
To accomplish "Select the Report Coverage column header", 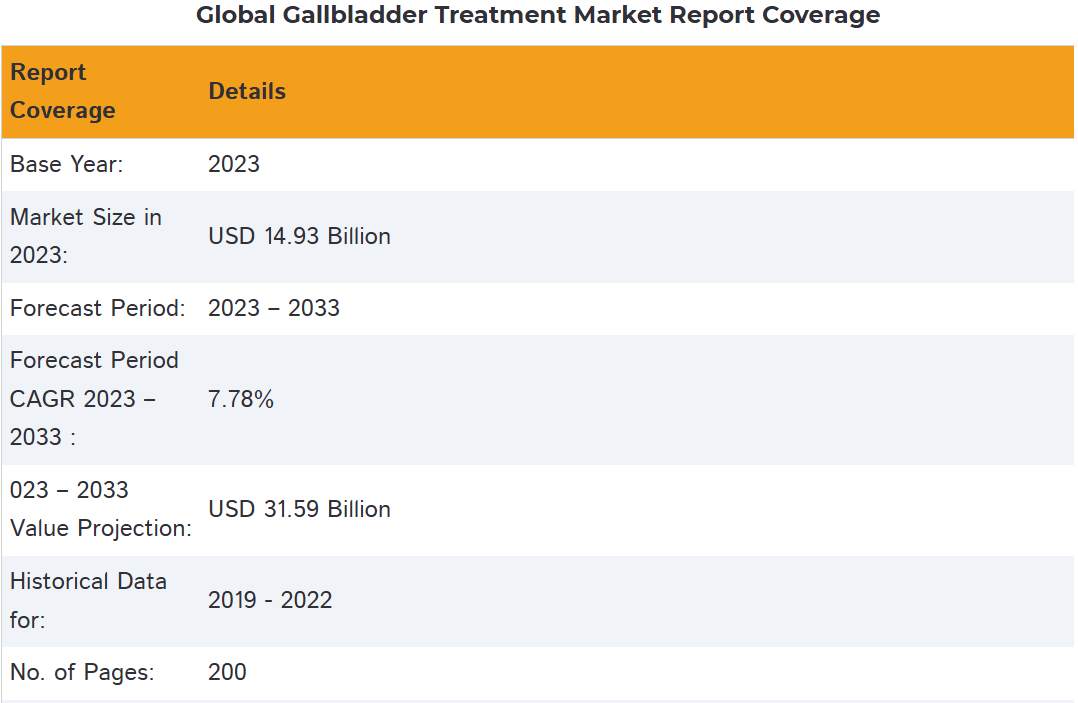I will 62,91.
